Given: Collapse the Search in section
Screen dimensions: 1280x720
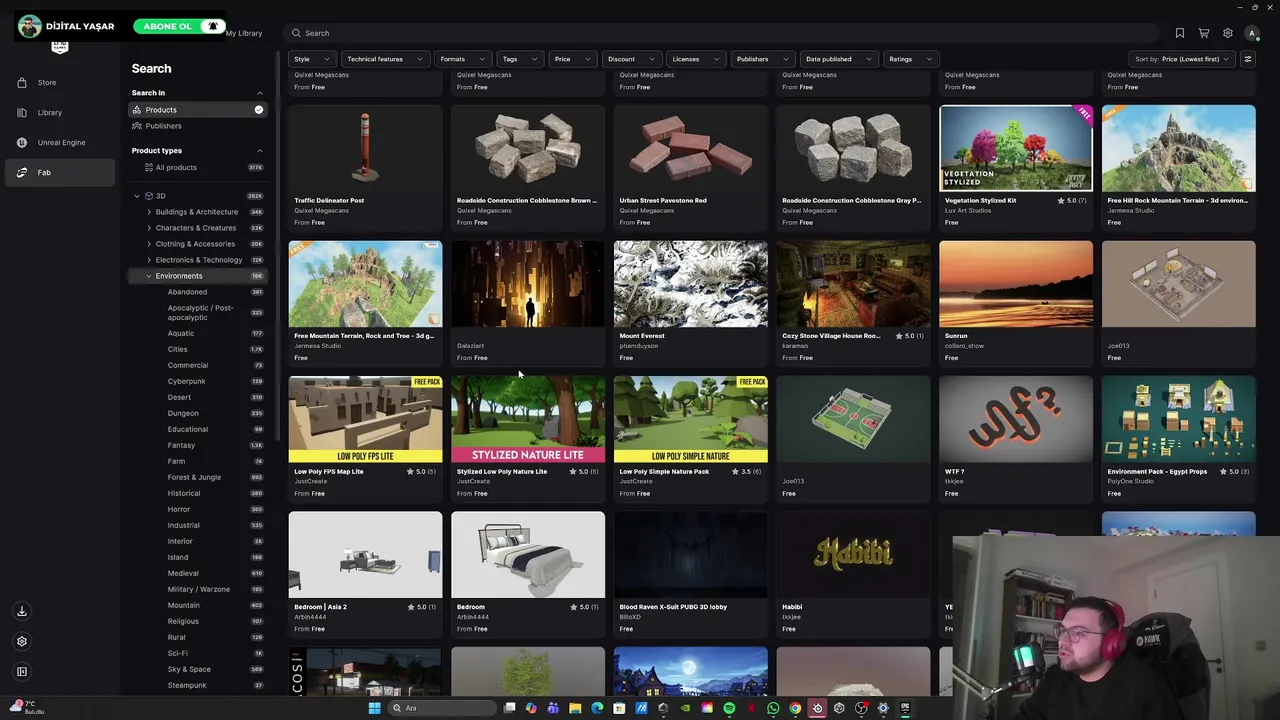Looking at the screenshot, I should click(260, 93).
